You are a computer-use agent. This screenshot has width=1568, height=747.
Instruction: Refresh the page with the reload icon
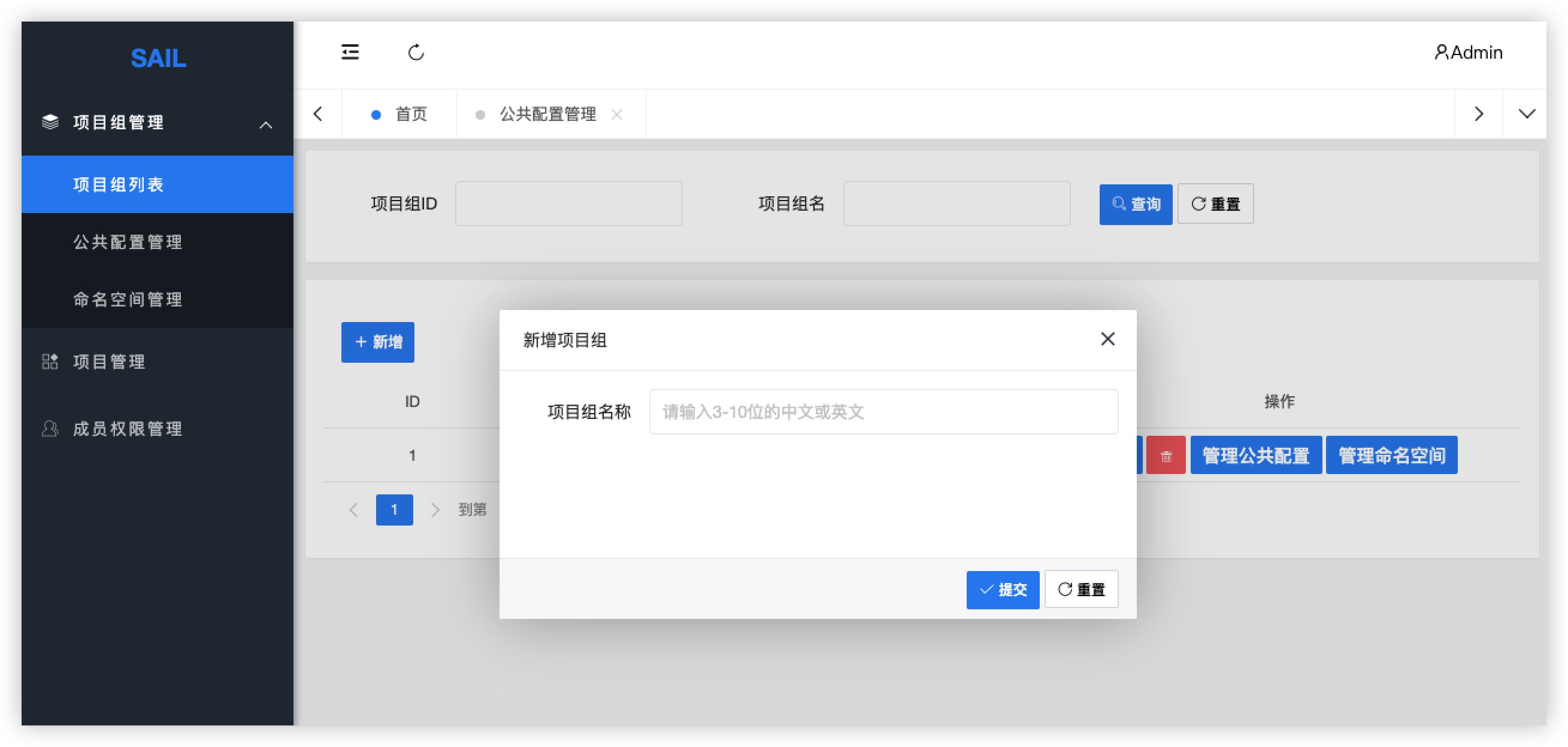(416, 53)
